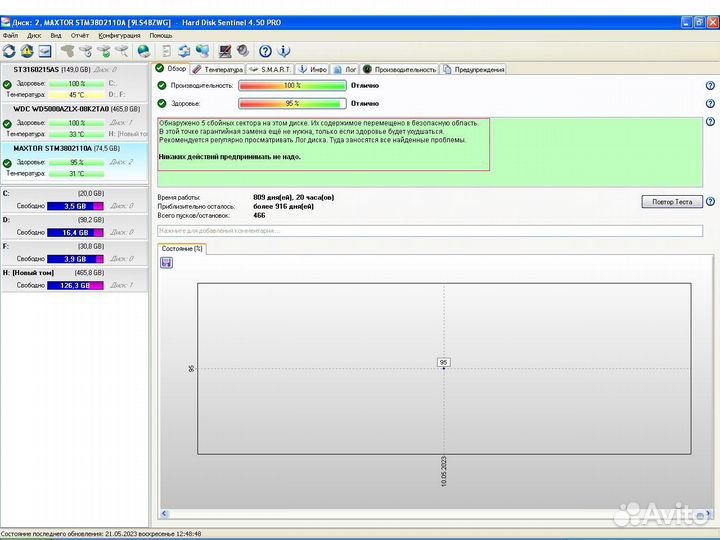720x540 pixels.
Task: Click the blue info icon in the toolbar
Action: 284,51
